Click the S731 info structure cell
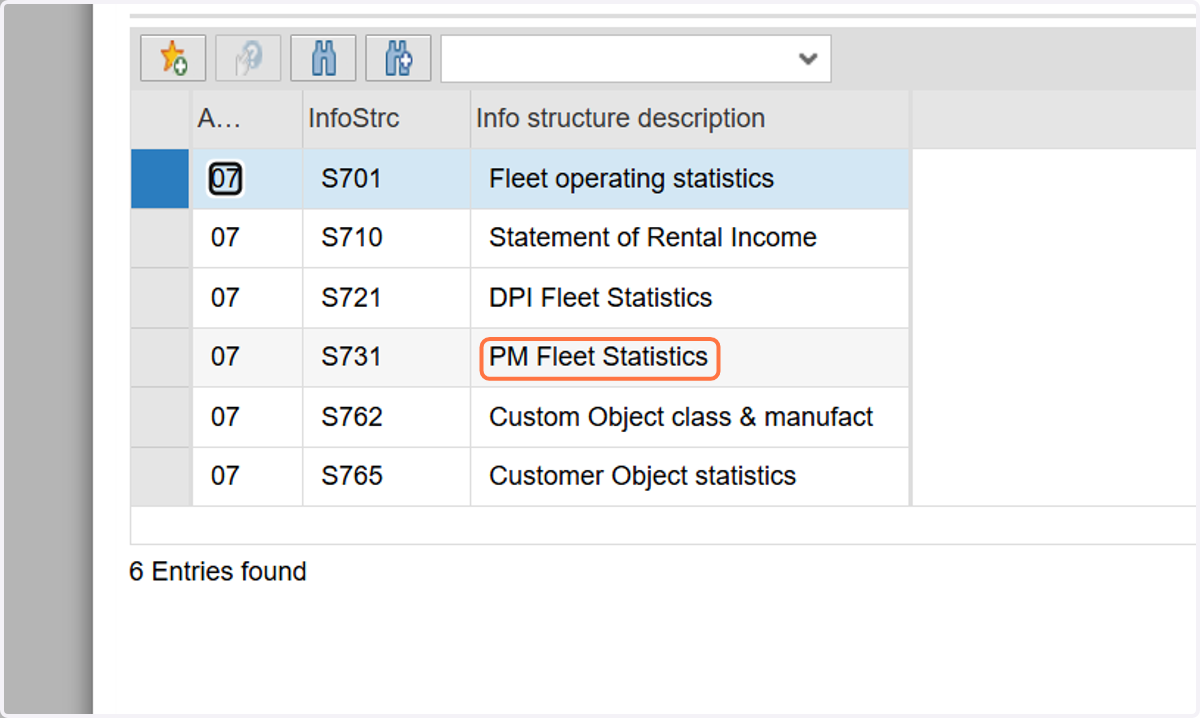 (386, 357)
